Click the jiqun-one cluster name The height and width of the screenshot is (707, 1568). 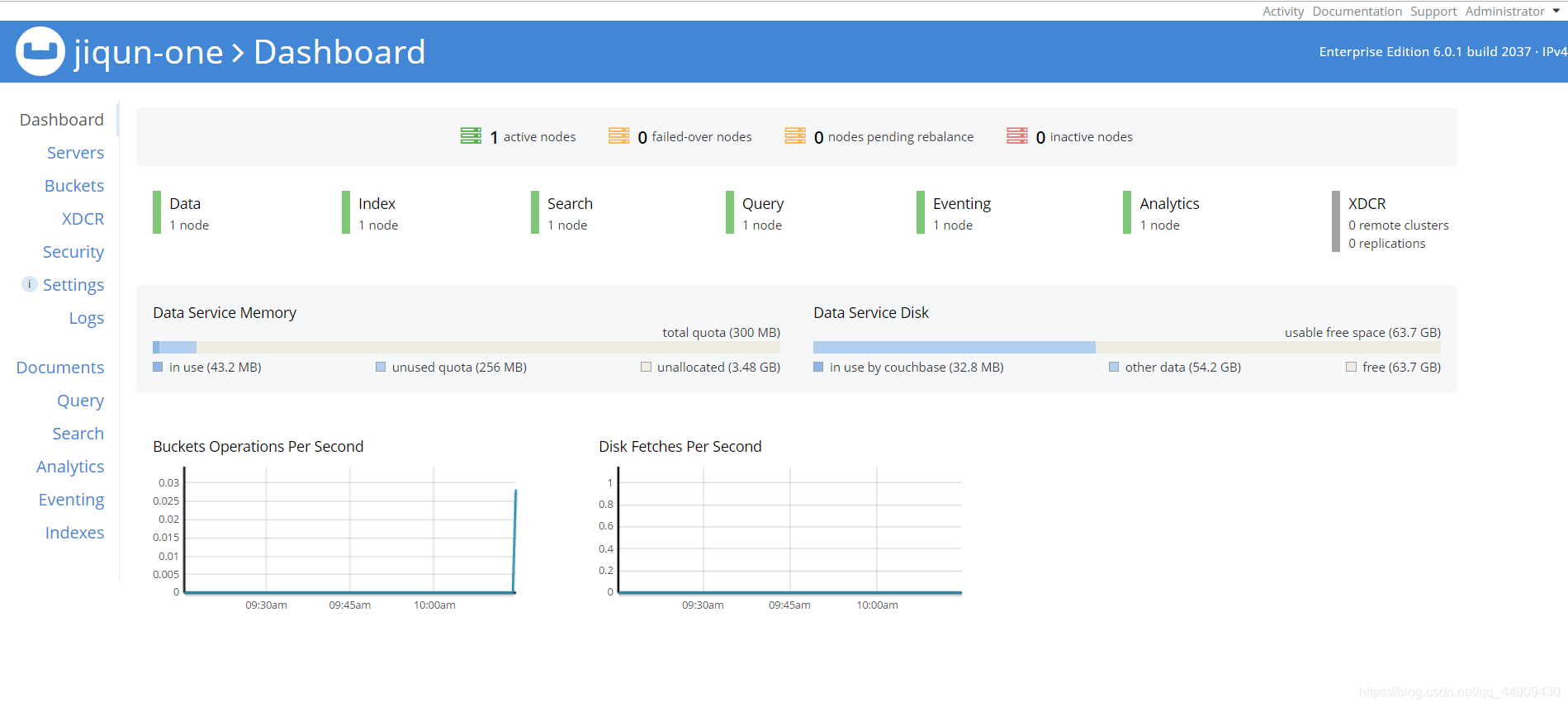(149, 52)
